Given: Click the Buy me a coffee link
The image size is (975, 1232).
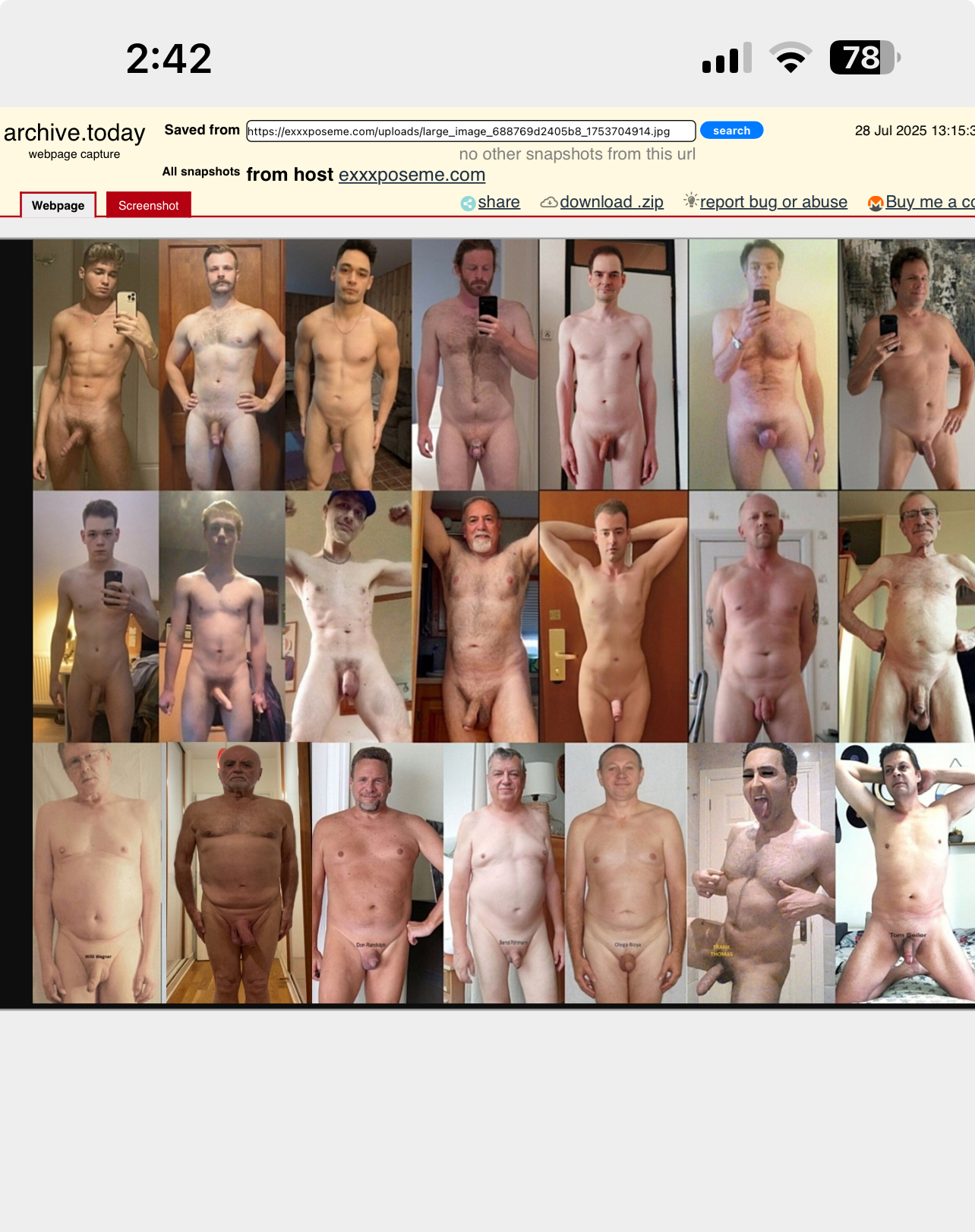Looking at the screenshot, I should pyautogui.click(x=929, y=202).
